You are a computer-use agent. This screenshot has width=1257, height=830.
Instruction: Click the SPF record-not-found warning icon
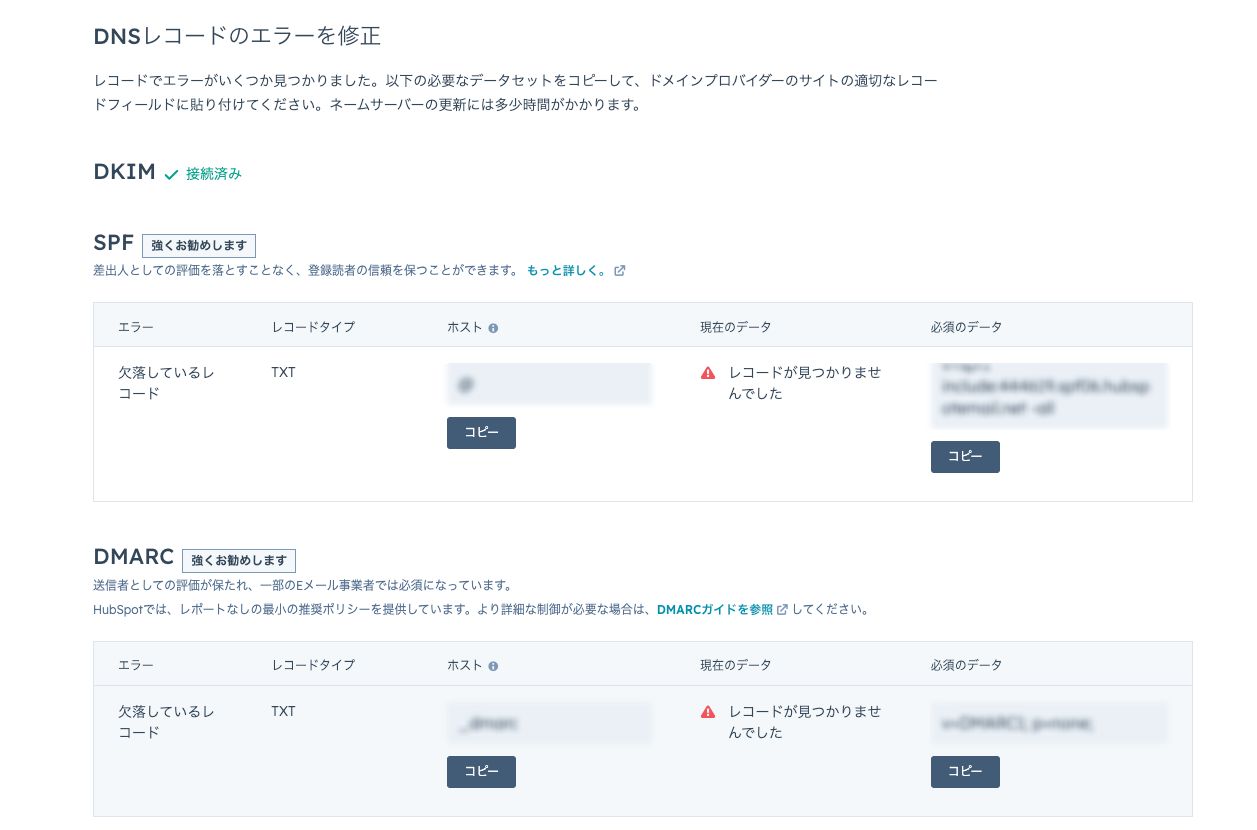pyautogui.click(x=708, y=373)
